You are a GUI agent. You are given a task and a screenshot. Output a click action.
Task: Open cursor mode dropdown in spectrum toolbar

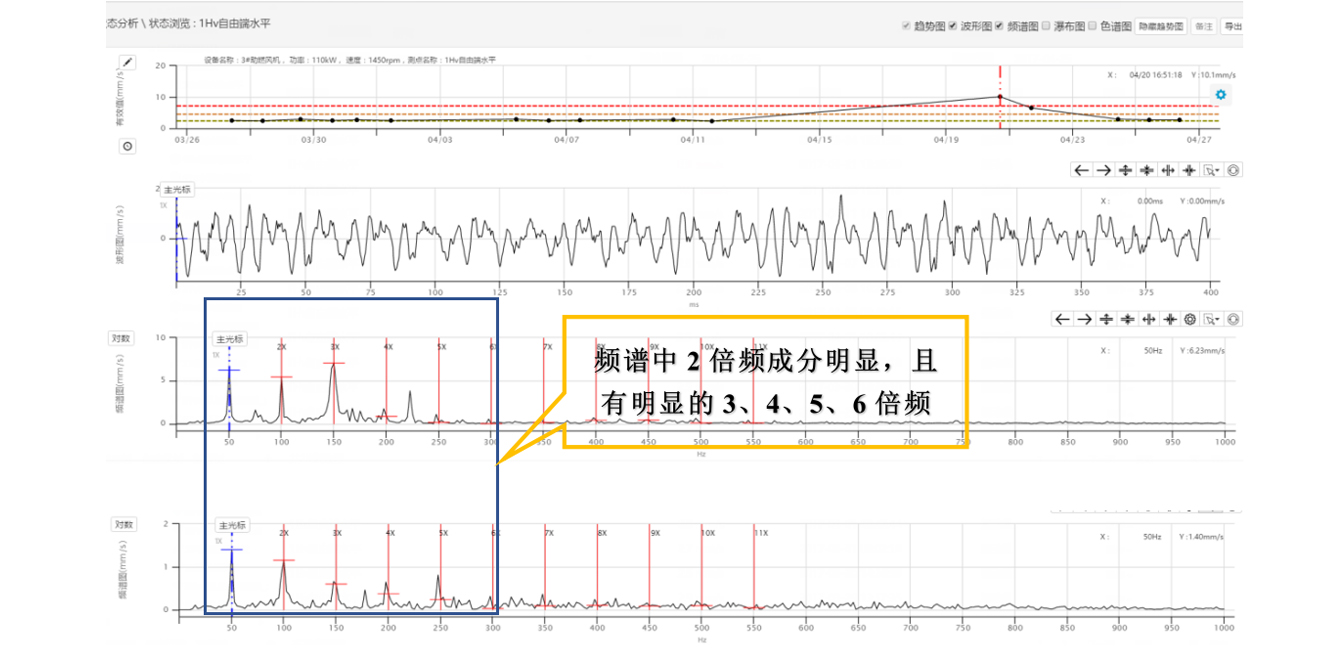(1211, 320)
